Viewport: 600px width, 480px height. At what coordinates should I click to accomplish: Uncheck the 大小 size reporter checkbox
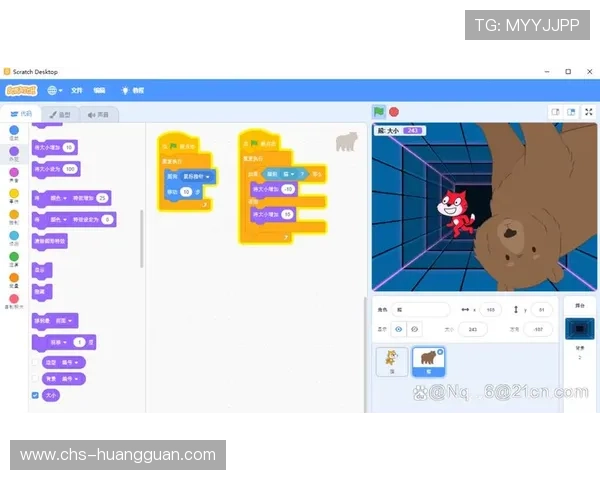click(x=35, y=395)
